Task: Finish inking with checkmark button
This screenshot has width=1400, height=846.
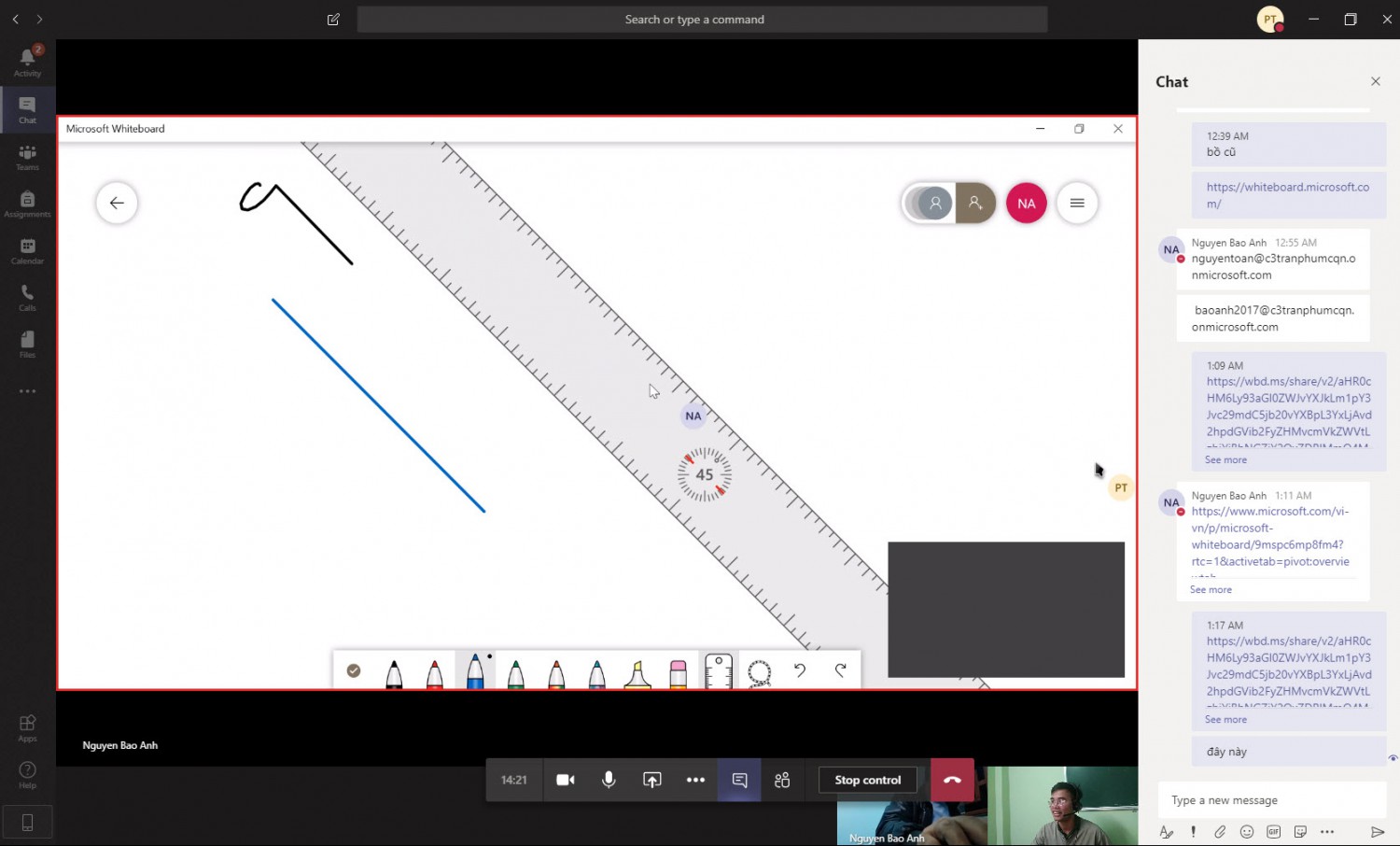Action: 354,670
